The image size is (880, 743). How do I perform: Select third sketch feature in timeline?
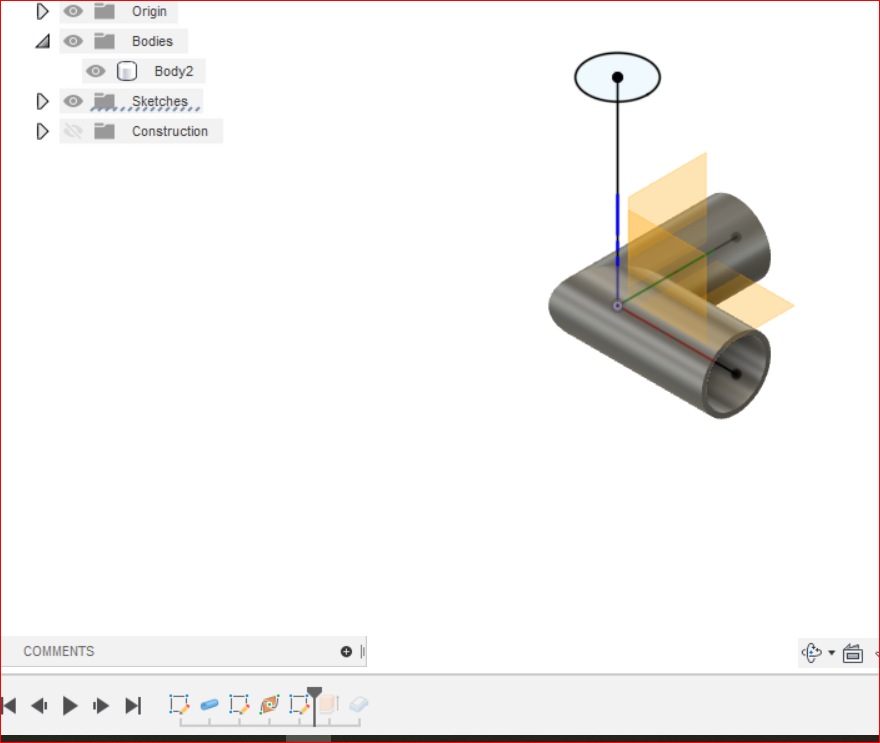pyautogui.click(x=299, y=704)
